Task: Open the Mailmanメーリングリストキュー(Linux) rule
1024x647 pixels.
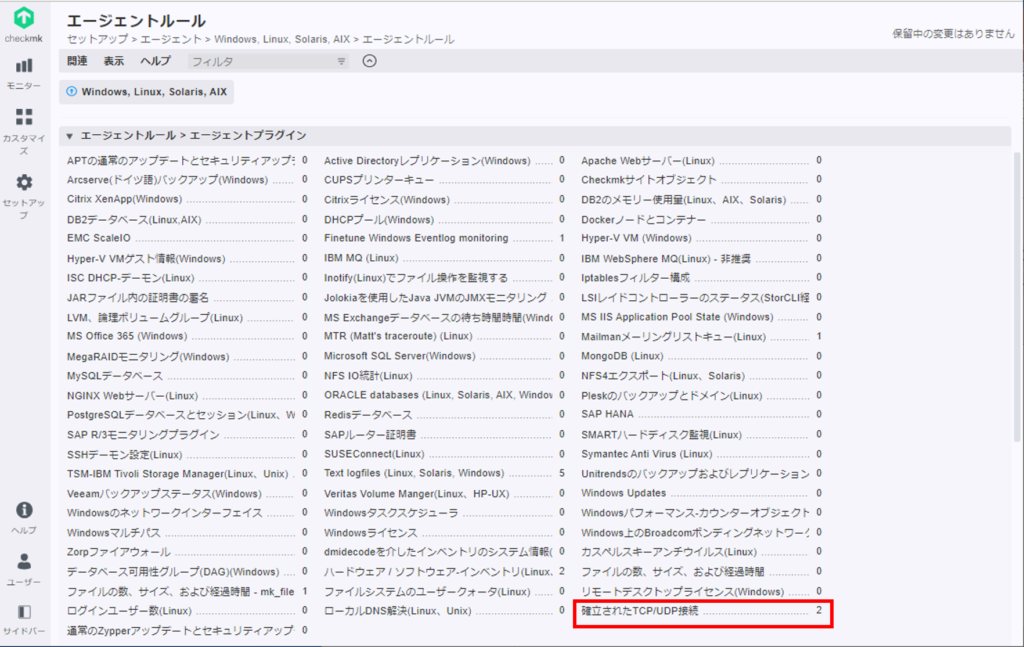Action: (x=673, y=337)
